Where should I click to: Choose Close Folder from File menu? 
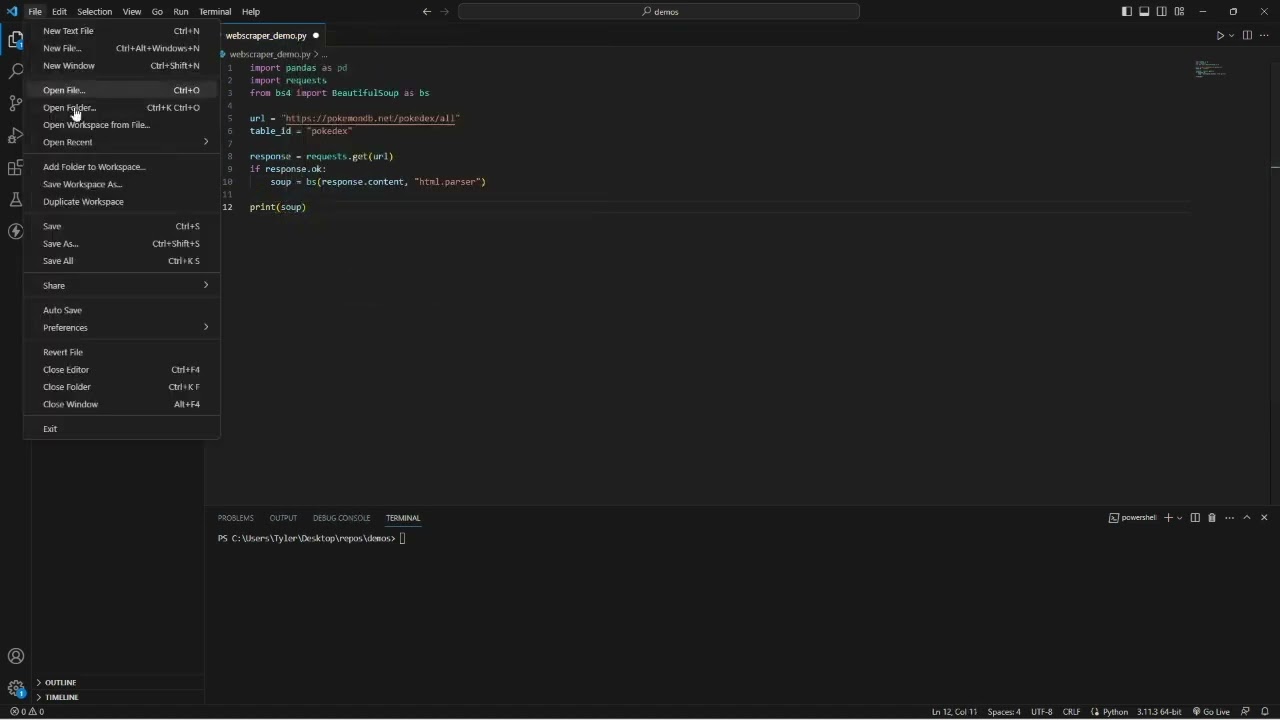coord(121,387)
